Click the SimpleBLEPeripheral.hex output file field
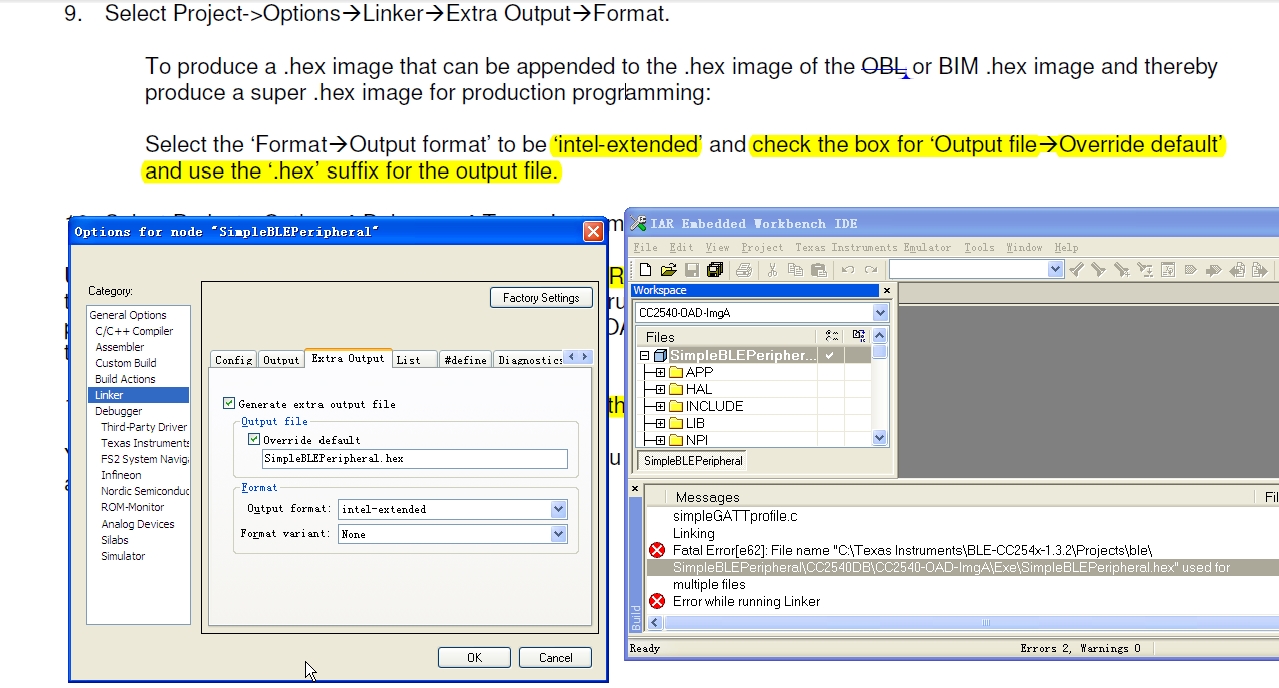The width and height of the screenshot is (1279, 688). click(414, 458)
